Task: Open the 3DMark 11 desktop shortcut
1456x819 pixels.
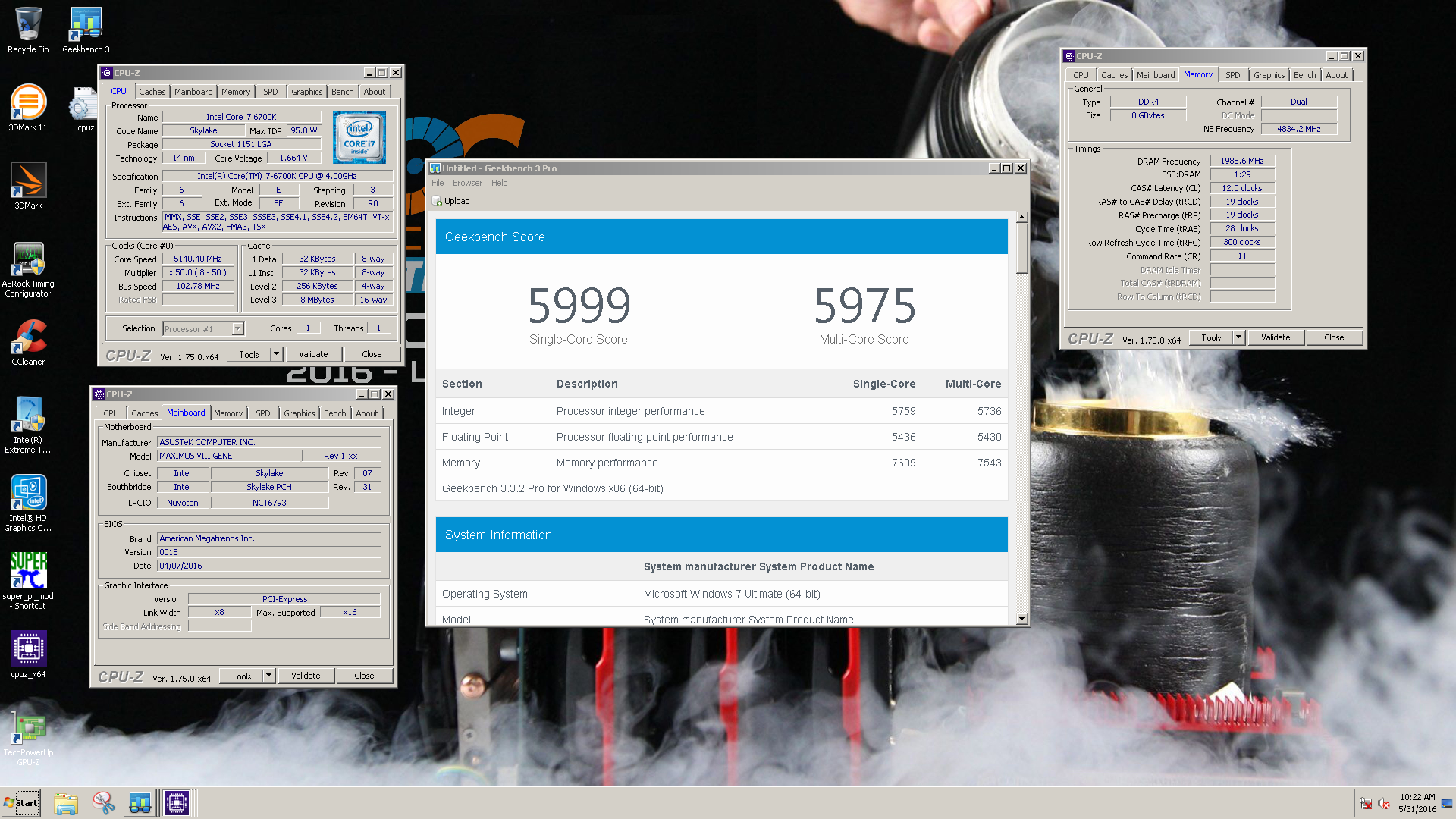Action: tap(28, 108)
